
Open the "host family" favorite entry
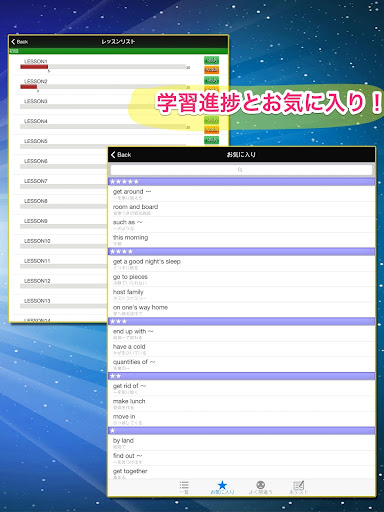[x=241, y=295]
